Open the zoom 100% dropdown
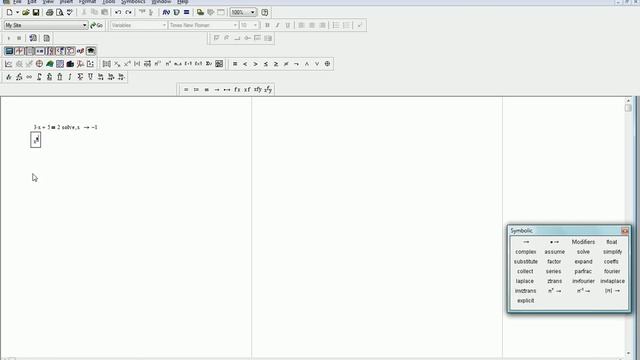Viewport: 640px width, 360px height. click(252, 12)
